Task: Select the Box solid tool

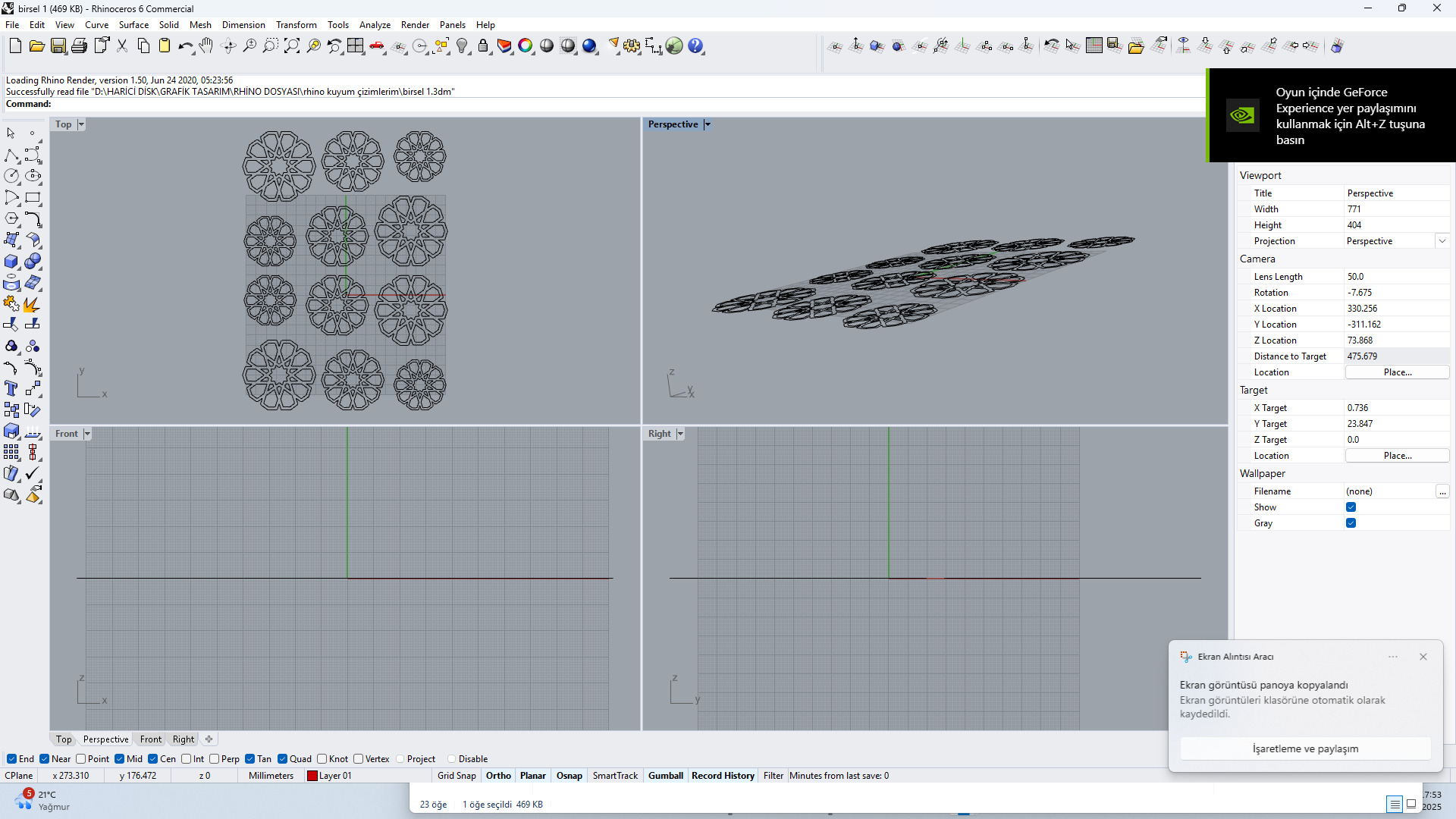Action: [11, 262]
